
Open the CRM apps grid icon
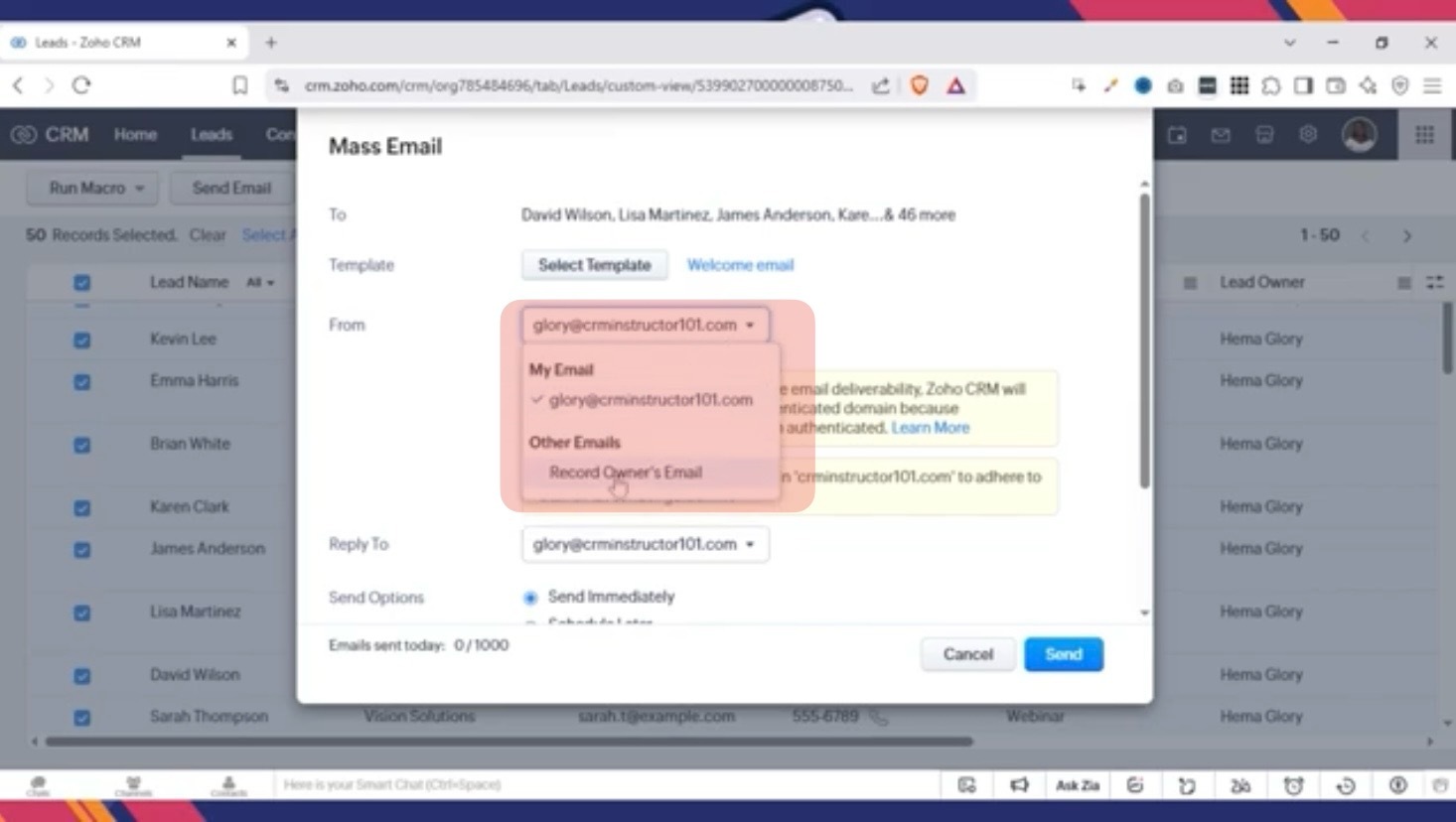click(1424, 135)
